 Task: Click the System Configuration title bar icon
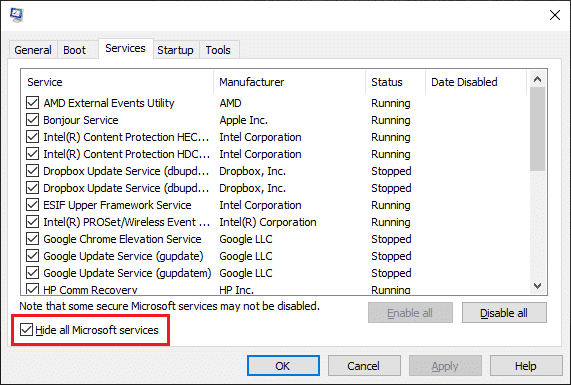pyautogui.click(x=17, y=15)
